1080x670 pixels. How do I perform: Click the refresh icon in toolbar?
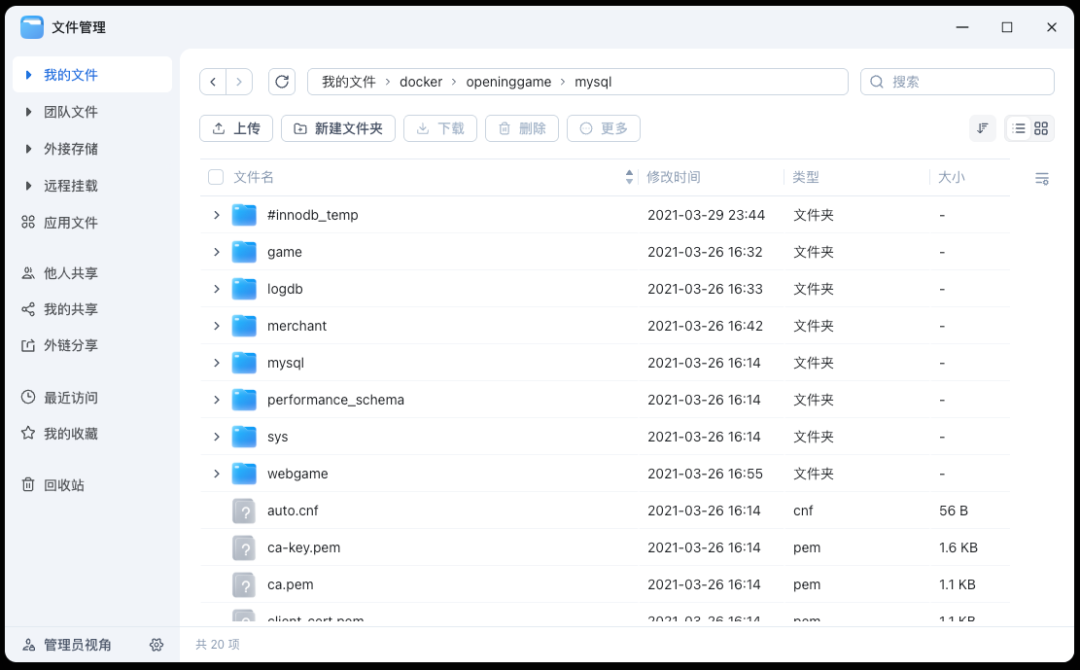tap(281, 81)
